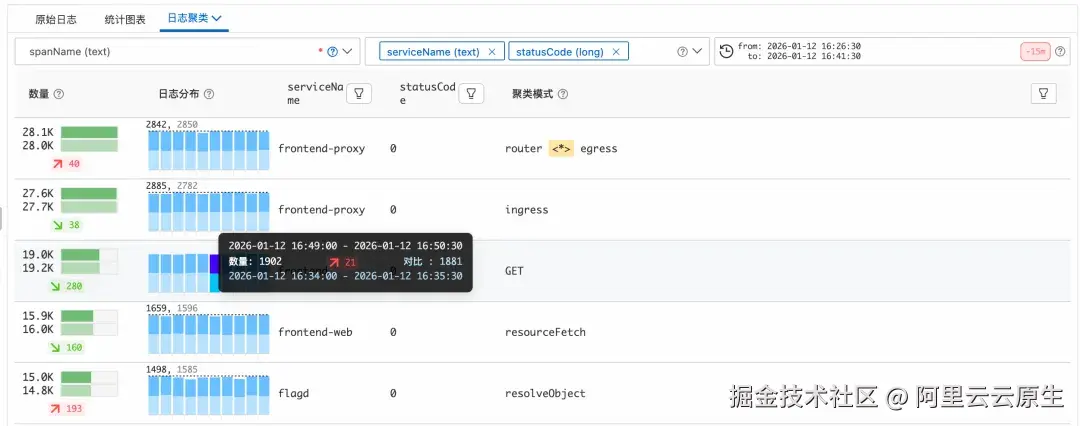The image size is (1080, 426).
Task: Click the highlighted bar in GET distribution chart
Action: click(214, 273)
